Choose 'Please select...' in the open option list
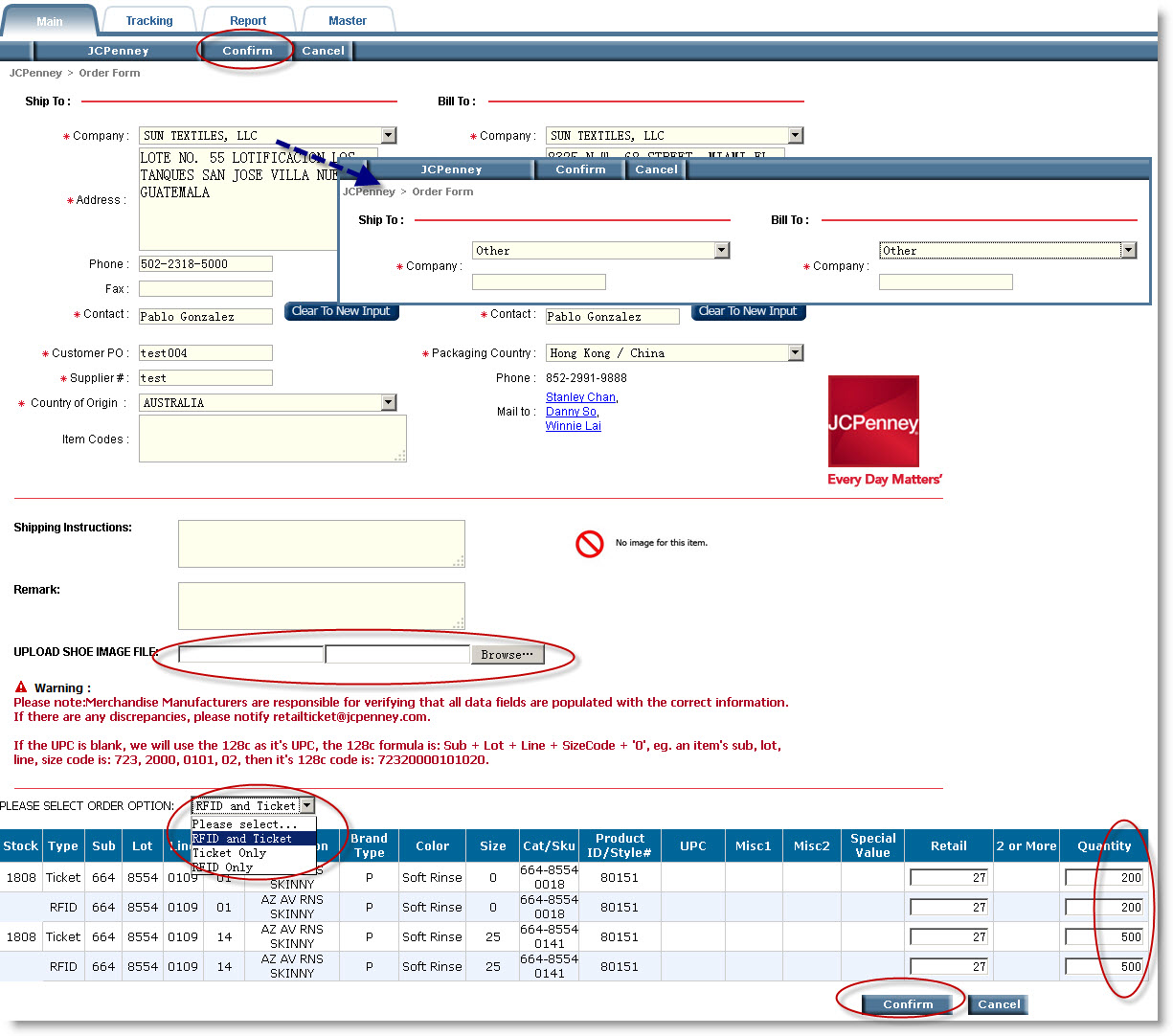Screen dimensions: 1173x1036 coord(254,824)
